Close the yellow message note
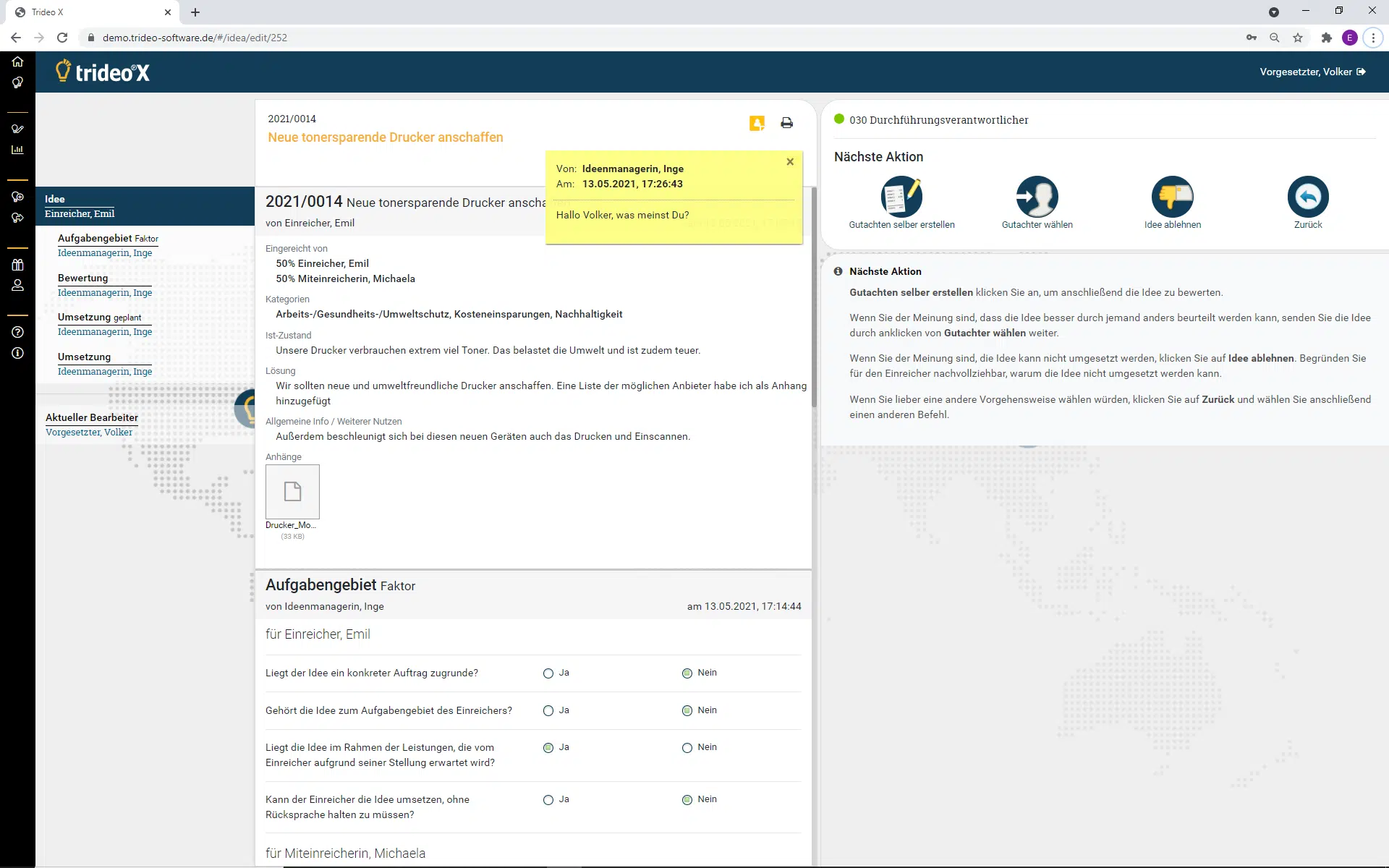 click(790, 162)
